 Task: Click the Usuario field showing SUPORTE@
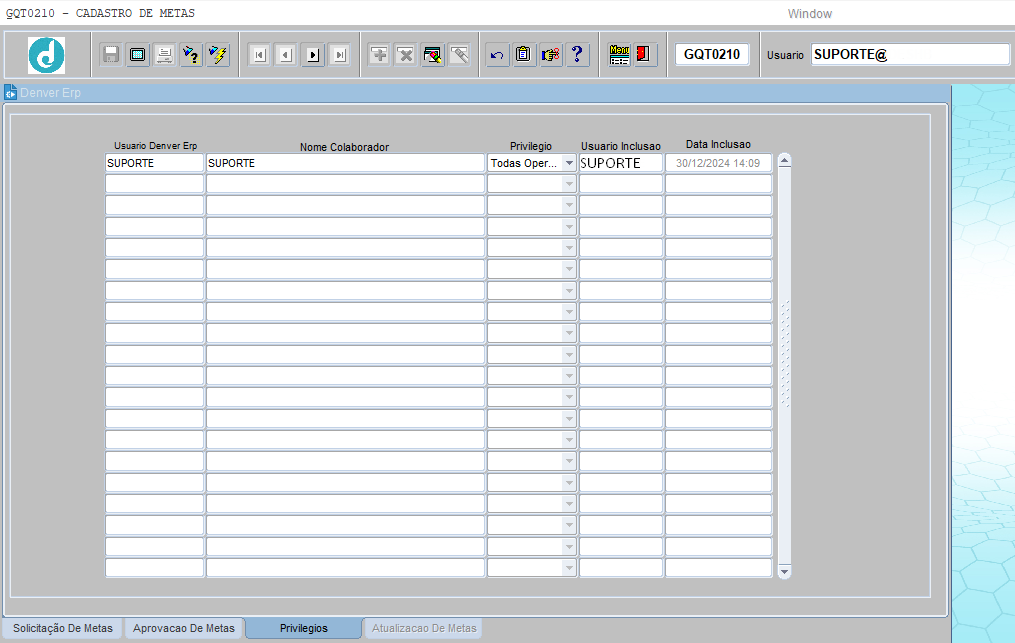pyautogui.click(x=909, y=54)
